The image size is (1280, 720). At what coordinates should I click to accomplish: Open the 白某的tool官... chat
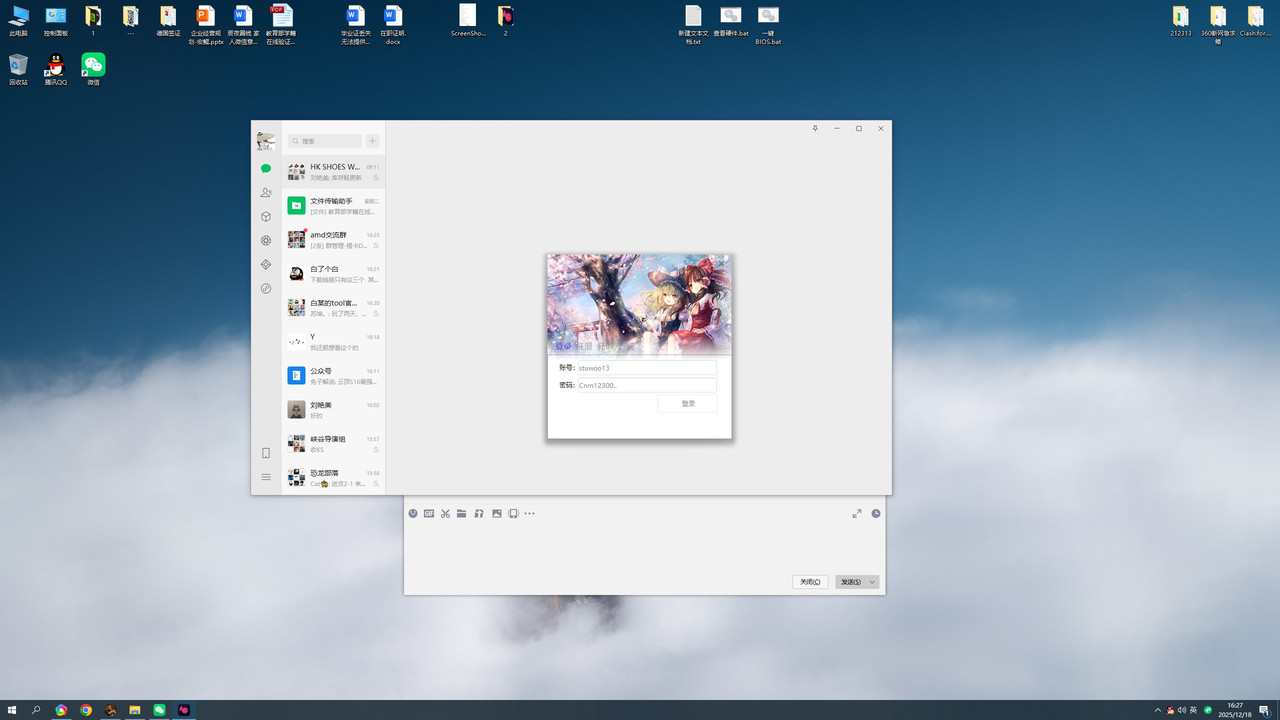tap(333, 308)
